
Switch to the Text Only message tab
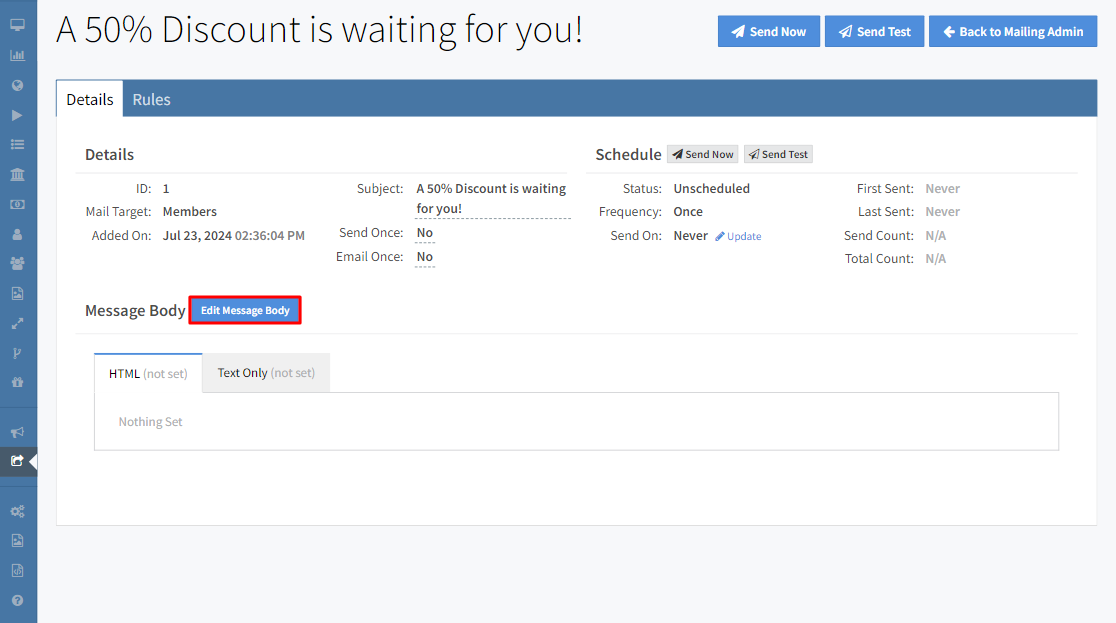click(266, 373)
